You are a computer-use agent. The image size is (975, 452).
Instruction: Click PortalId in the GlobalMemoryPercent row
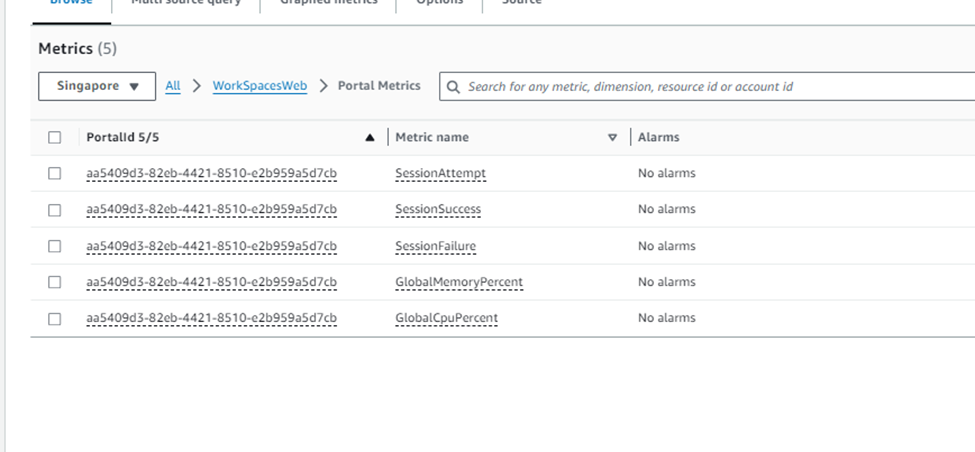click(x=211, y=282)
